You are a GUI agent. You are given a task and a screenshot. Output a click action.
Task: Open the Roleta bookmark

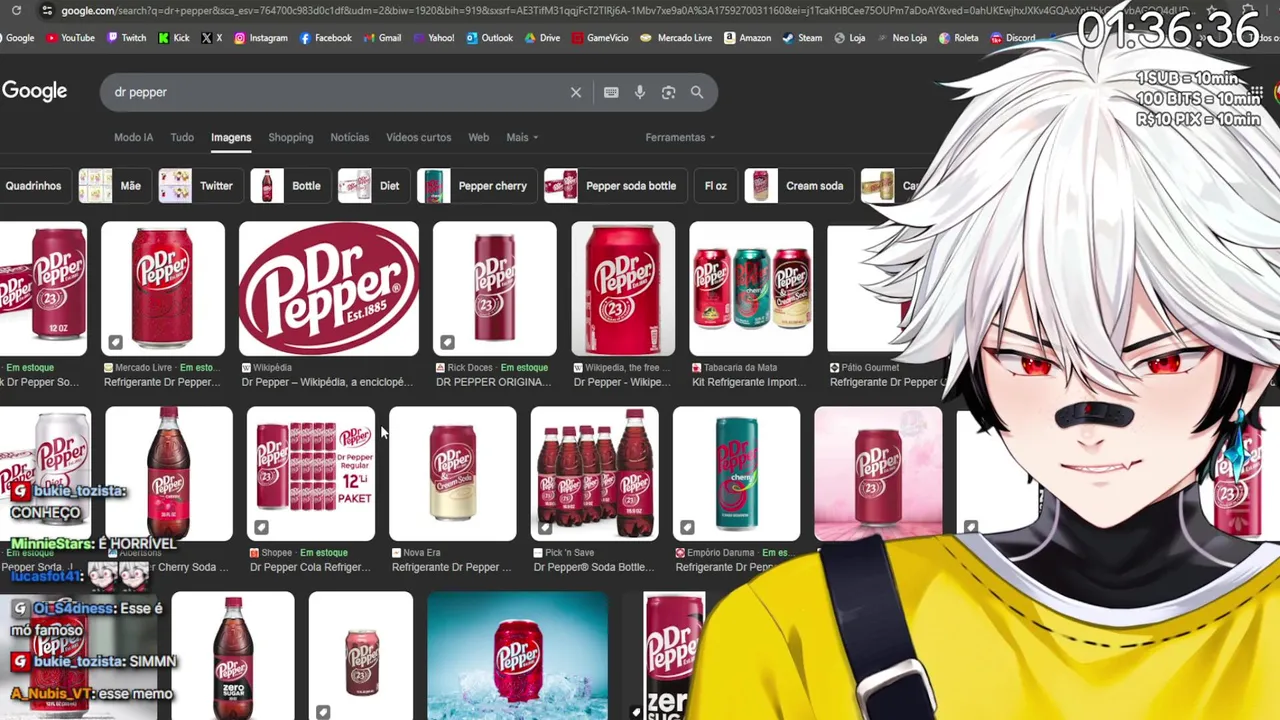point(957,38)
